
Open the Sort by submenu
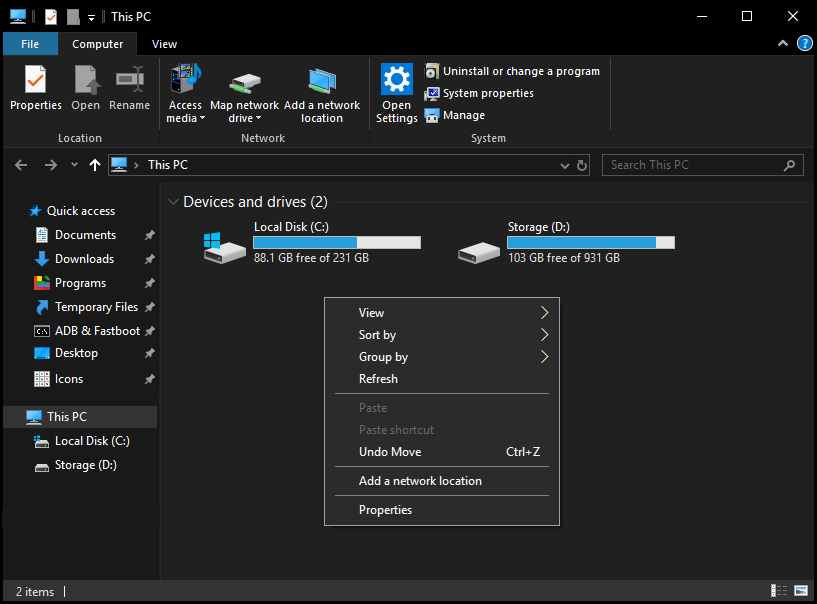(x=380, y=334)
